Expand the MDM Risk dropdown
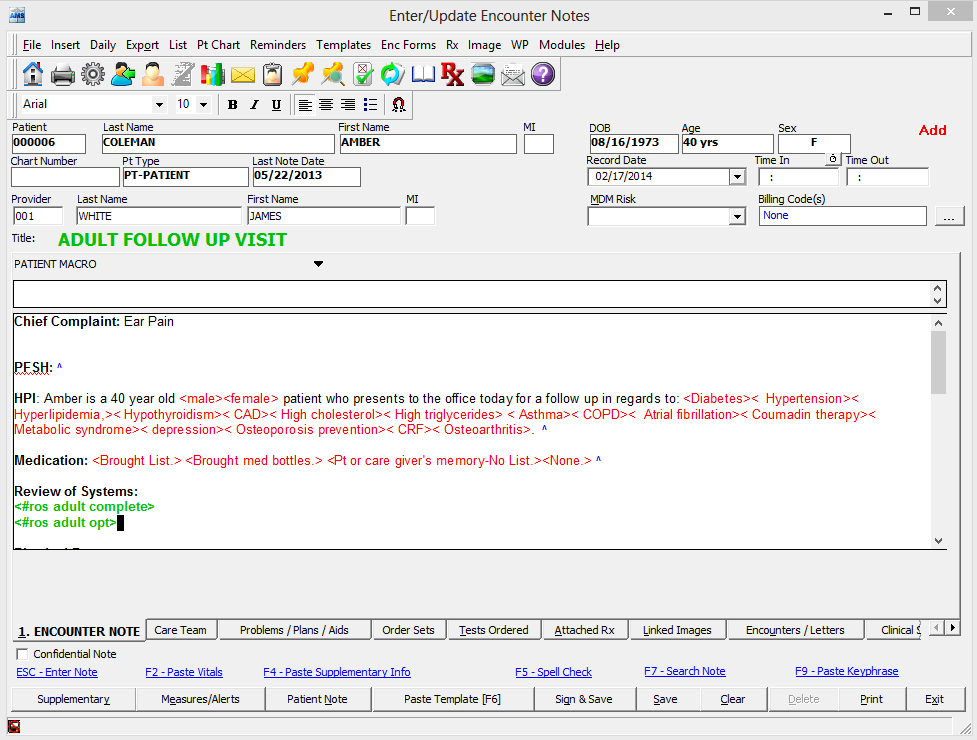Viewport: 977px width, 740px height. pyautogui.click(x=737, y=216)
